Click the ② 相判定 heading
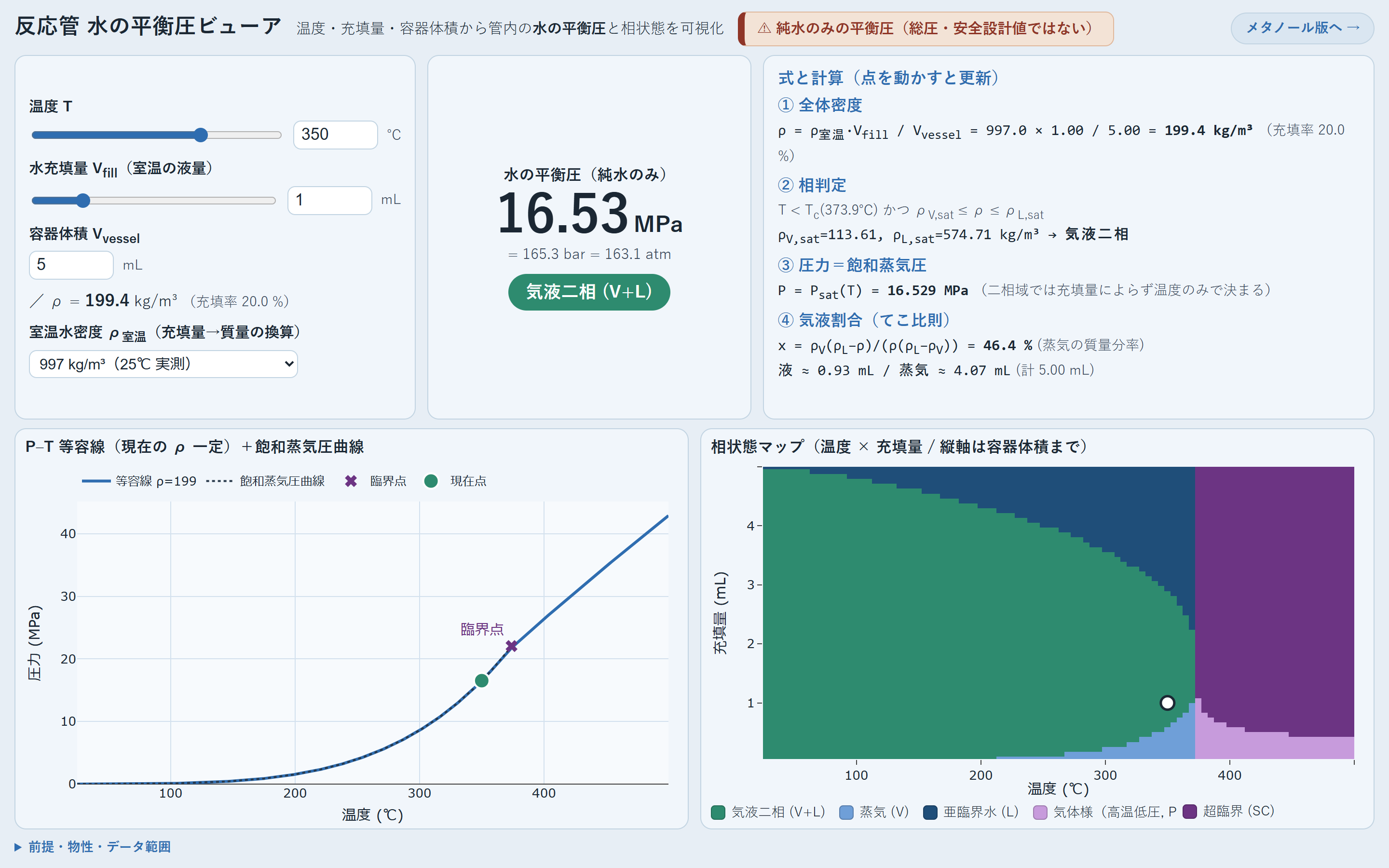The image size is (1389, 868). click(812, 186)
